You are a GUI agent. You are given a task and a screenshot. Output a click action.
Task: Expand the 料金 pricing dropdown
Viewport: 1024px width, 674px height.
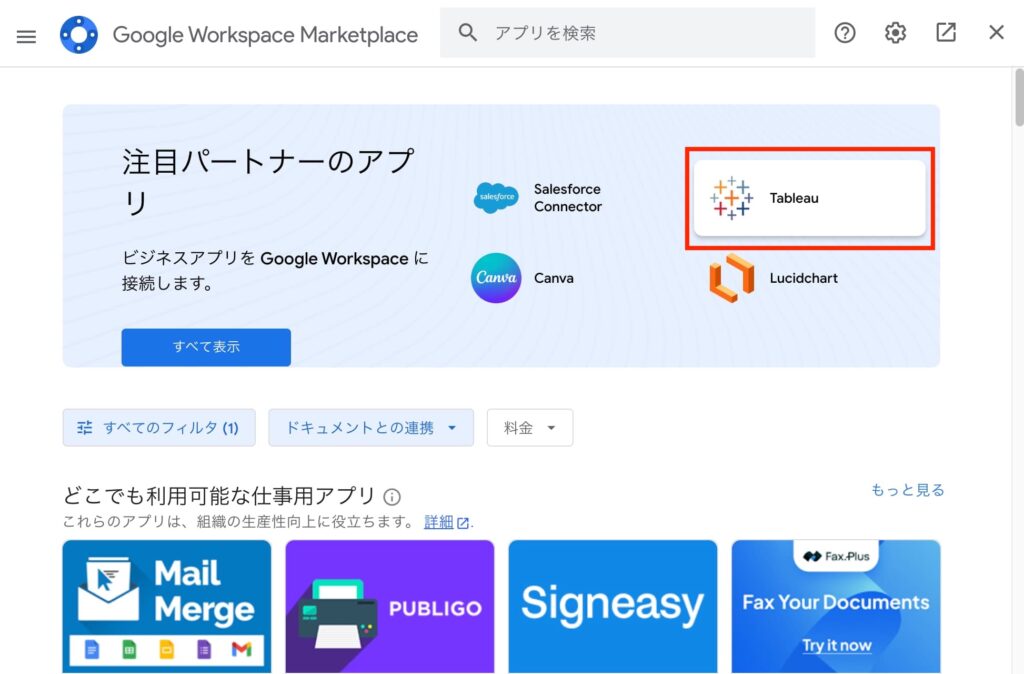pos(530,428)
